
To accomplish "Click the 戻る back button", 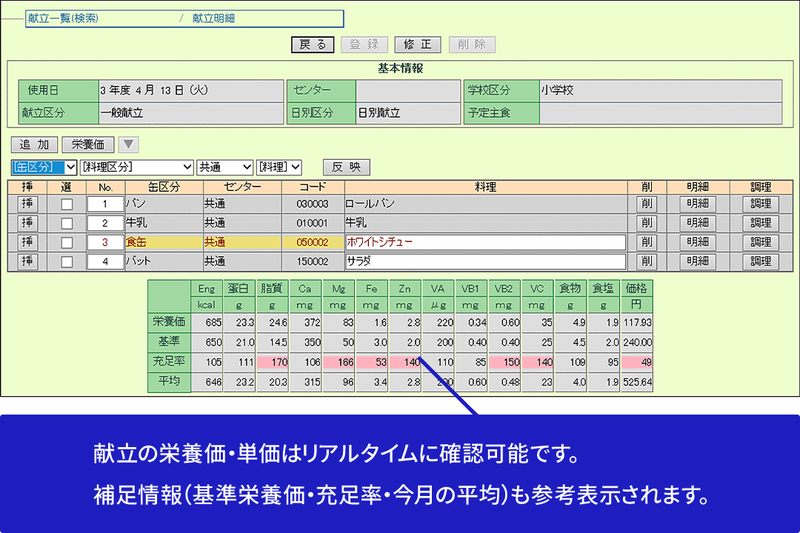I will (312, 44).
